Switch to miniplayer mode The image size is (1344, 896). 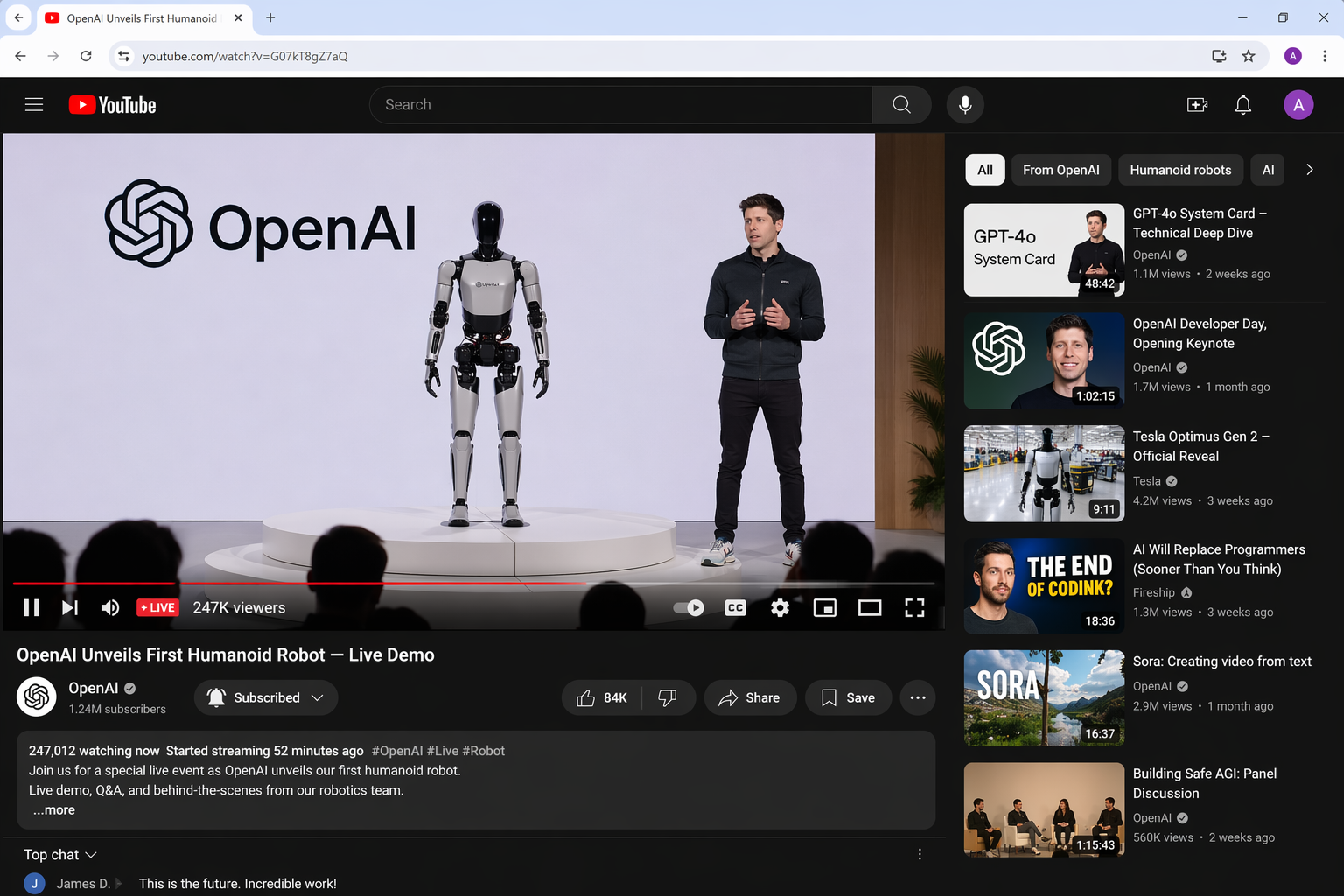(825, 607)
